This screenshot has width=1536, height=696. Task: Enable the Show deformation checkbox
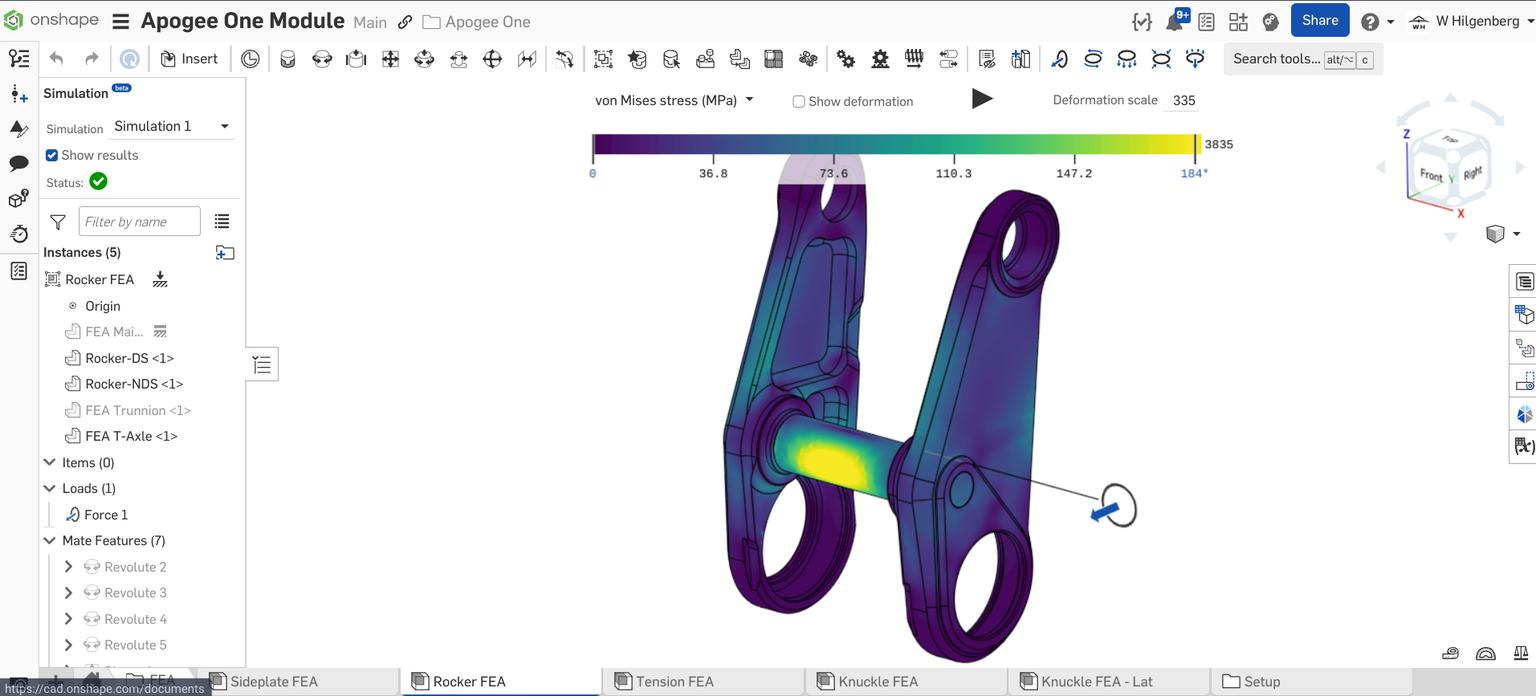tap(798, 101)
